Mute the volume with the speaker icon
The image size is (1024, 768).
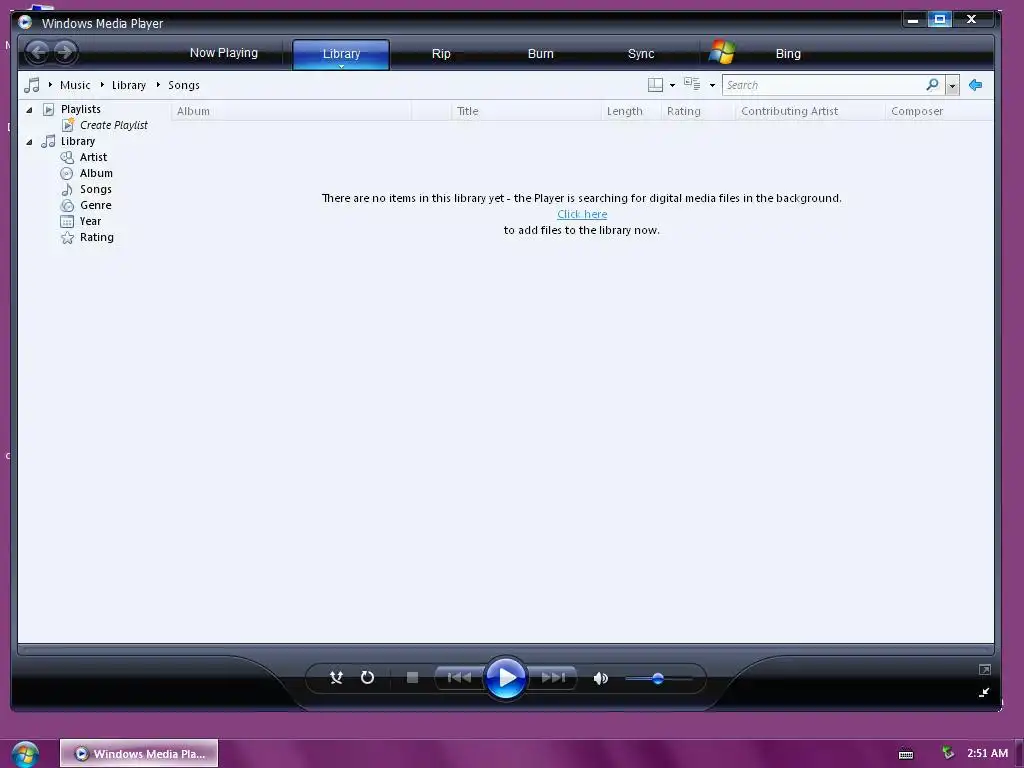coord(601,679)
